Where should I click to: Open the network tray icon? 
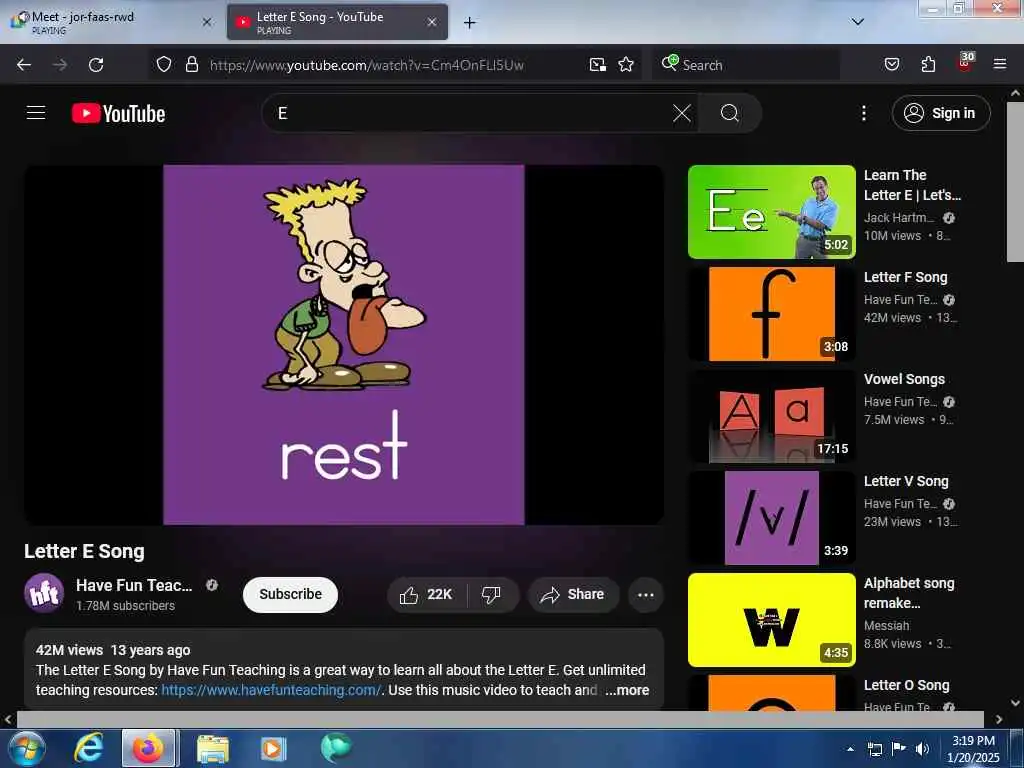874,749
